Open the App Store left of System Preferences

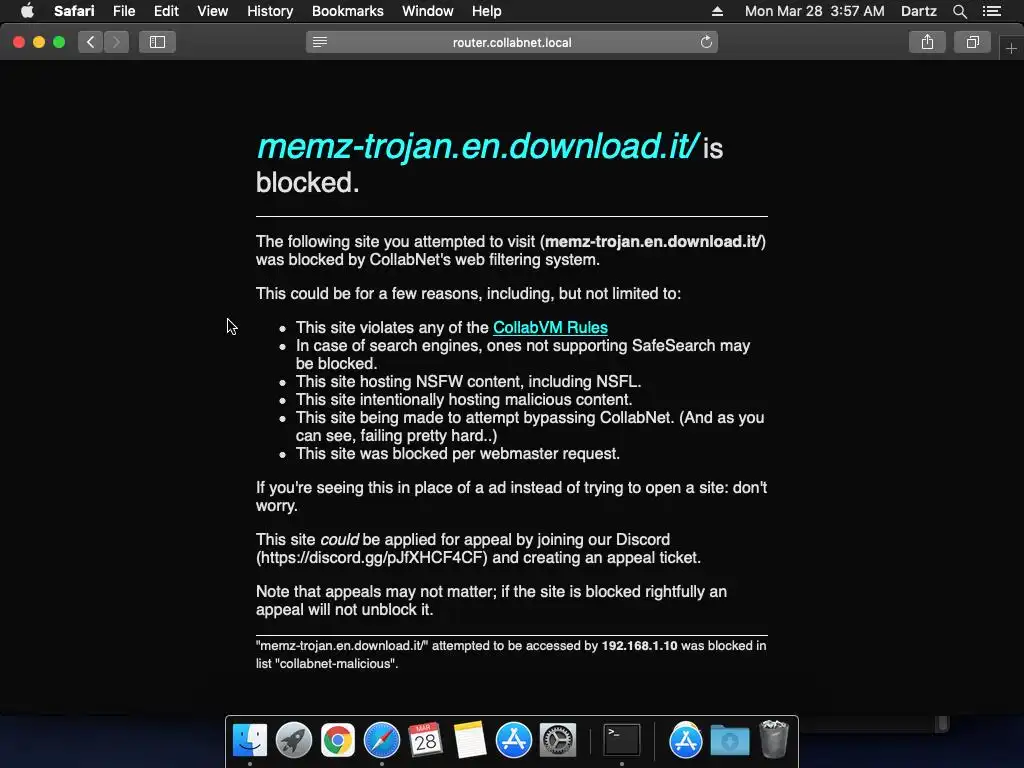pos(514,741)
